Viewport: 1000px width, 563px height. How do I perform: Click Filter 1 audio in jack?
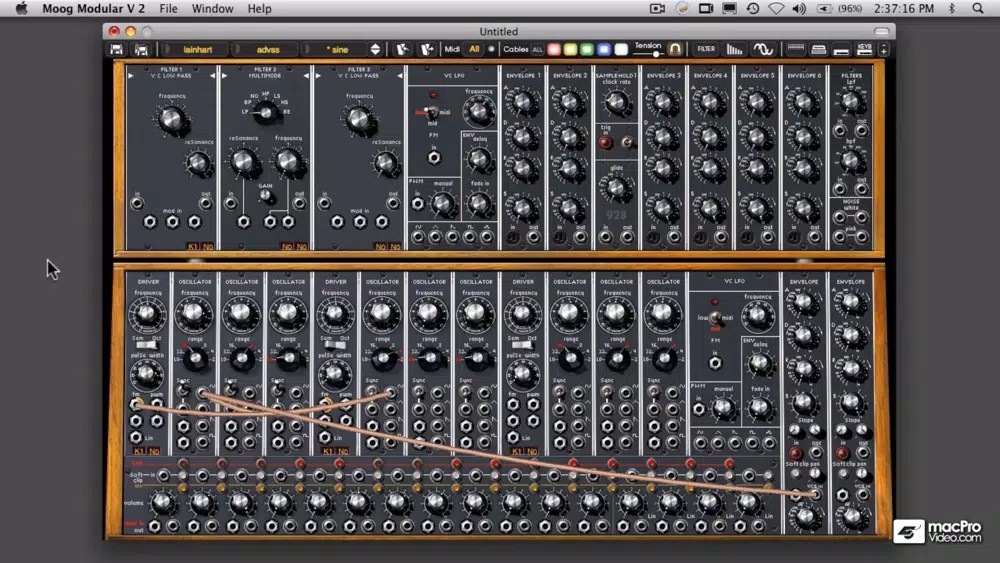click(136, 203)
